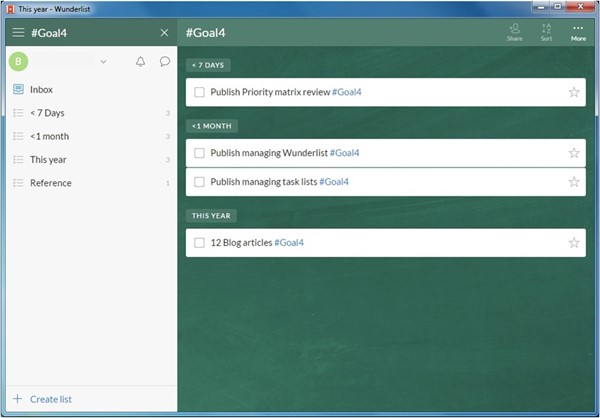Select 'Publish managing Wunderlist' task text
This screenshot has width=600, height=418.
[269, 153]
